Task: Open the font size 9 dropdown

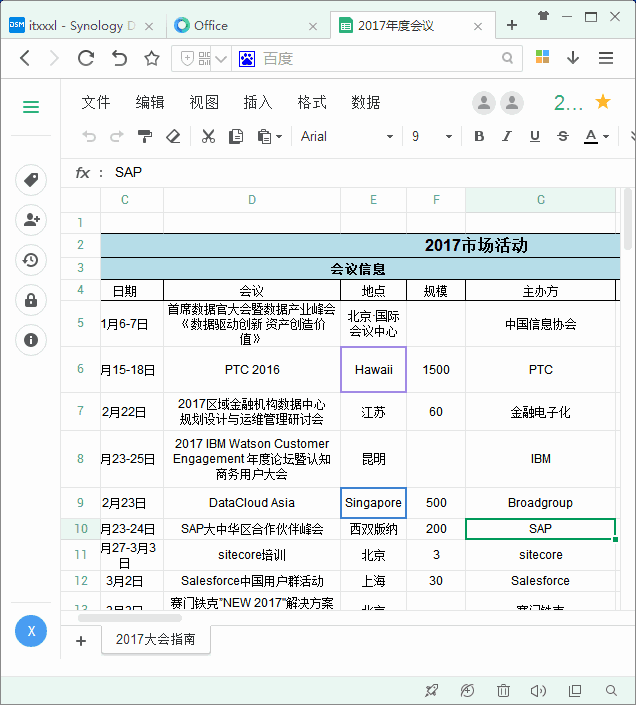Action: [431, 136]
